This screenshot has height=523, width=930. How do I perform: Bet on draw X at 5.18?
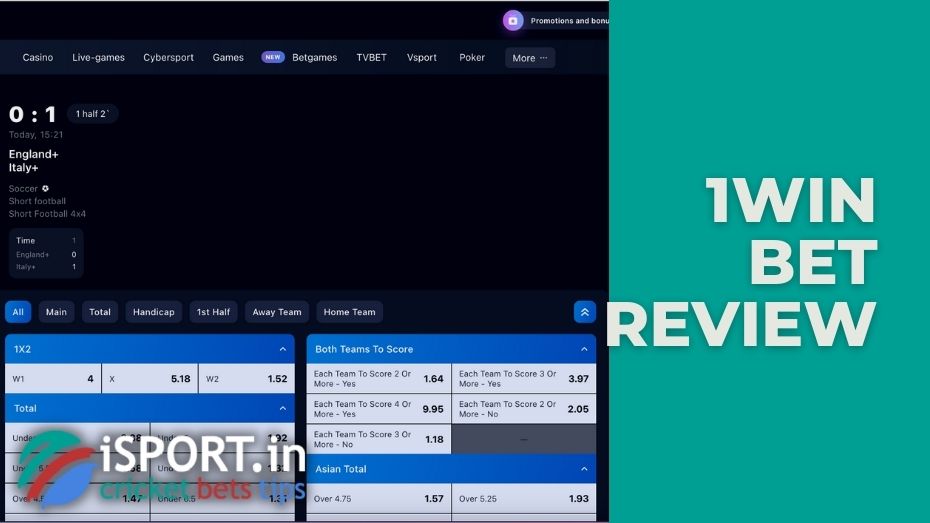point(150,378)
